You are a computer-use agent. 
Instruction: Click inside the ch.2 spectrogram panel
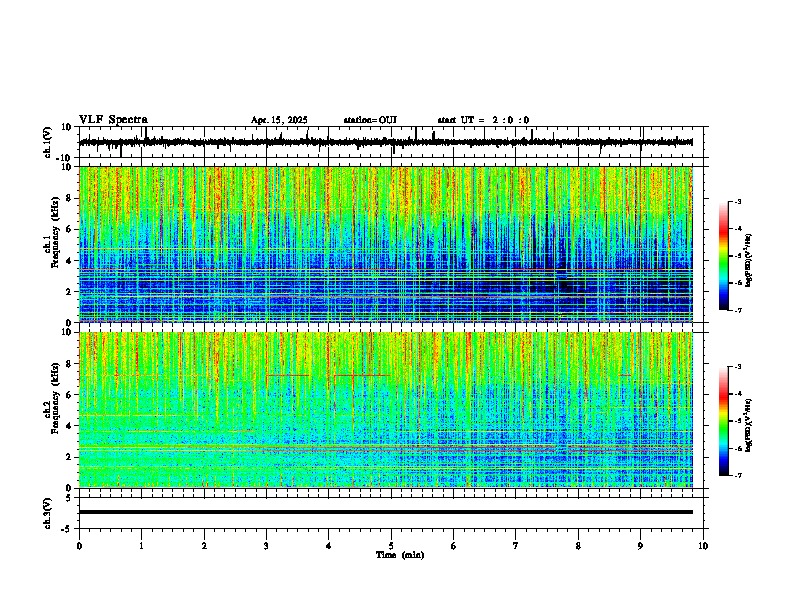tap(385, 410)
